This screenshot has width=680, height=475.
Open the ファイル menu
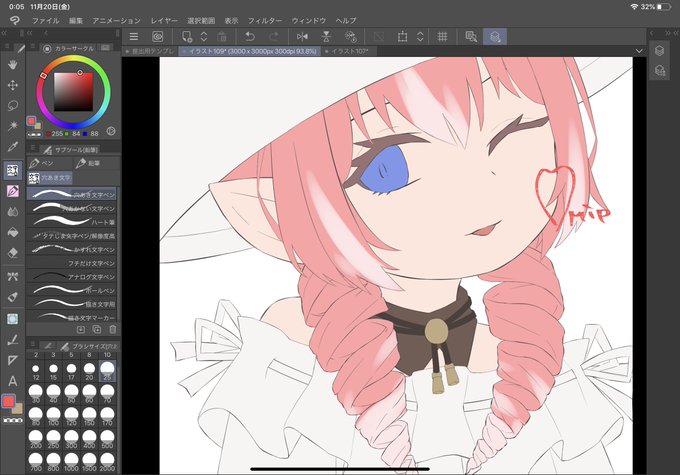(x=46, y=20)
